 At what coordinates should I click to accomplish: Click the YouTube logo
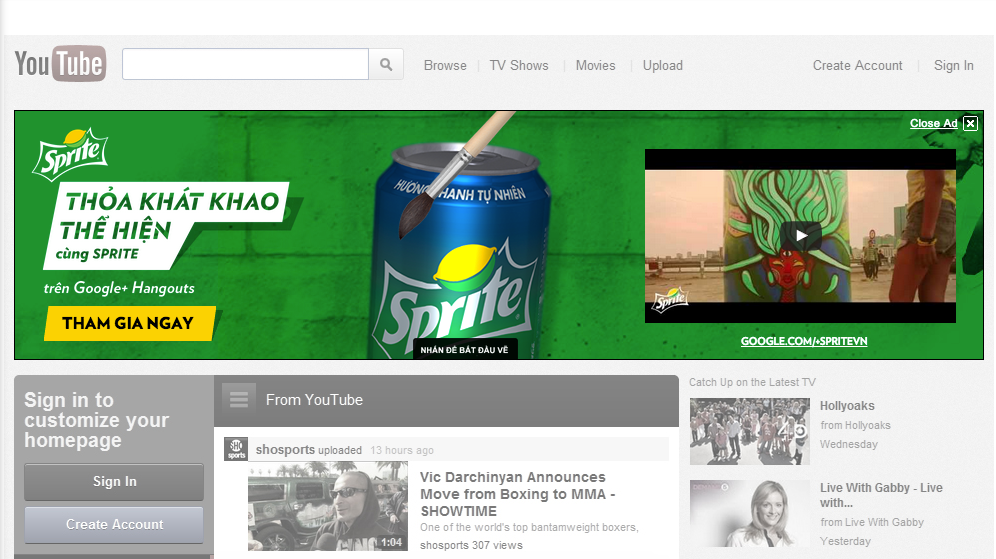pyautogui.click(x=60, y=64)
